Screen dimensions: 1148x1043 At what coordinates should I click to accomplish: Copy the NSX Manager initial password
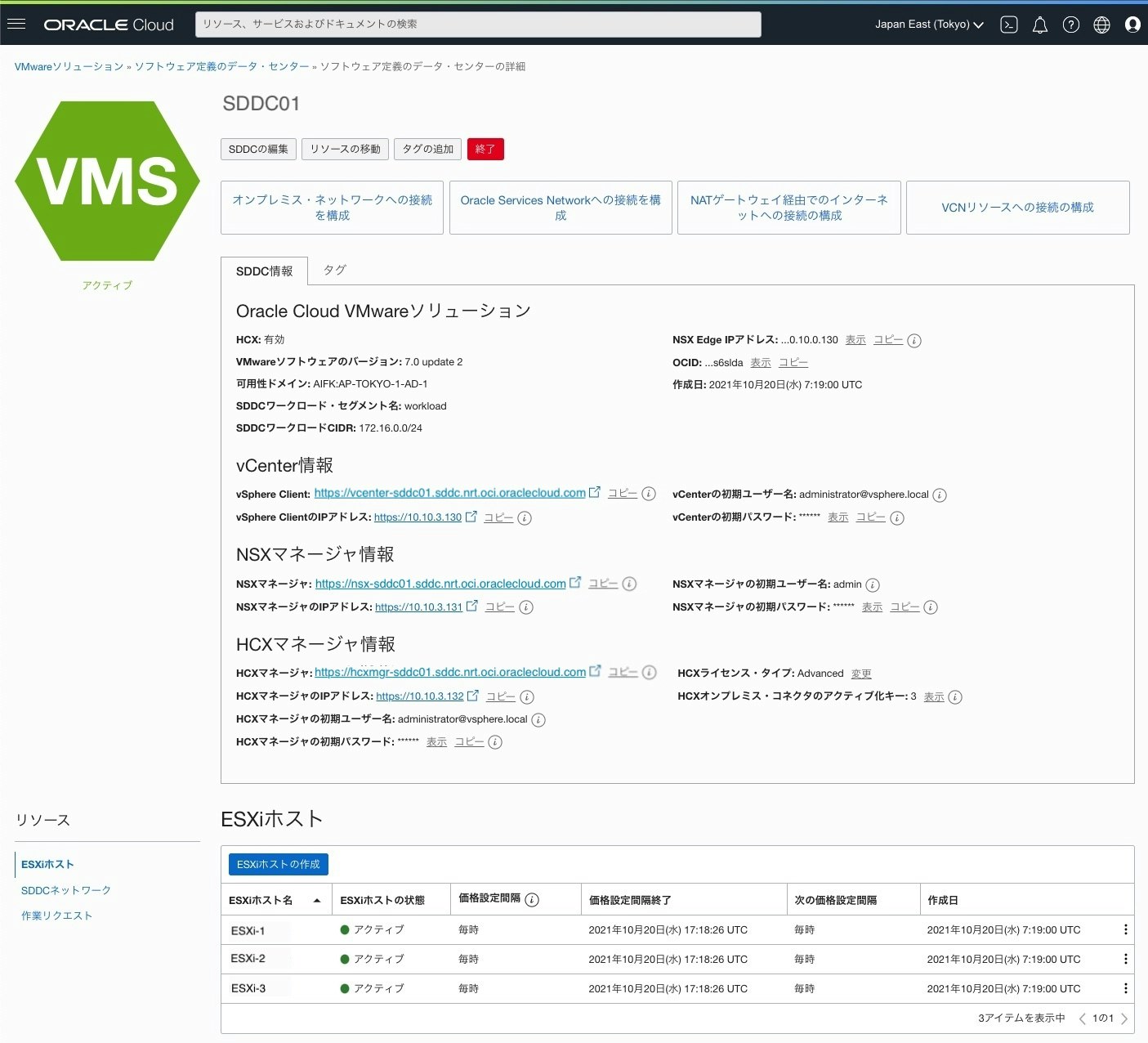coord(905,607)
